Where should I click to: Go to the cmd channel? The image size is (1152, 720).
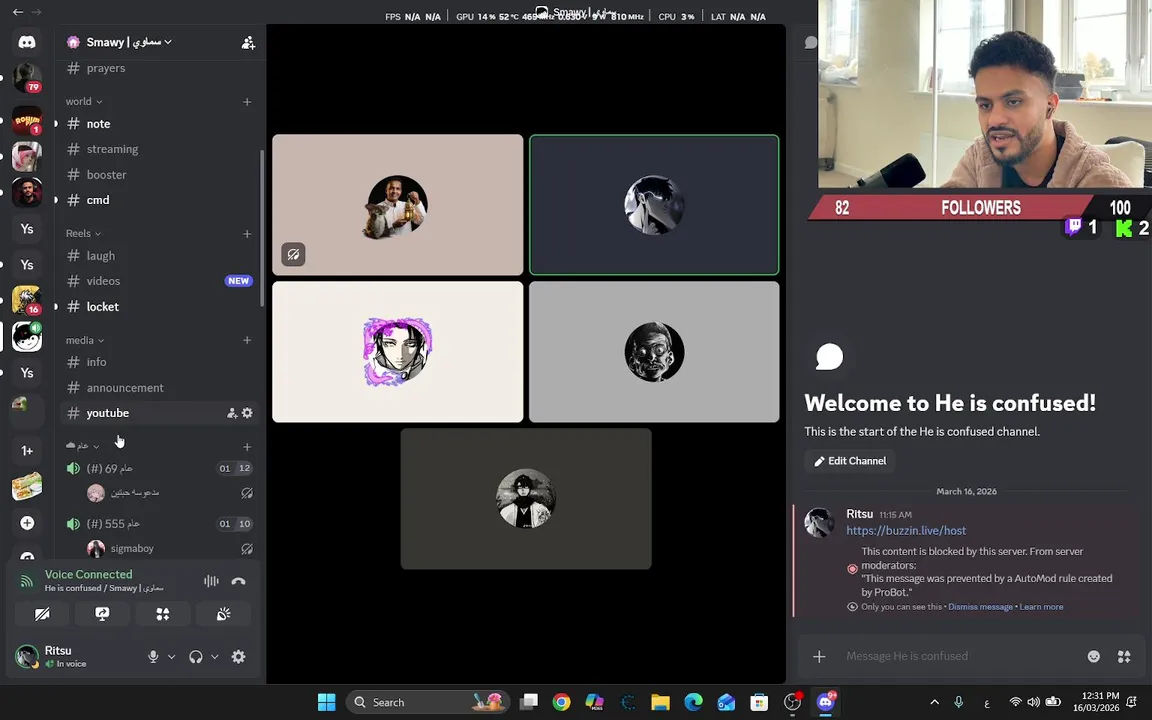[159, 200]
